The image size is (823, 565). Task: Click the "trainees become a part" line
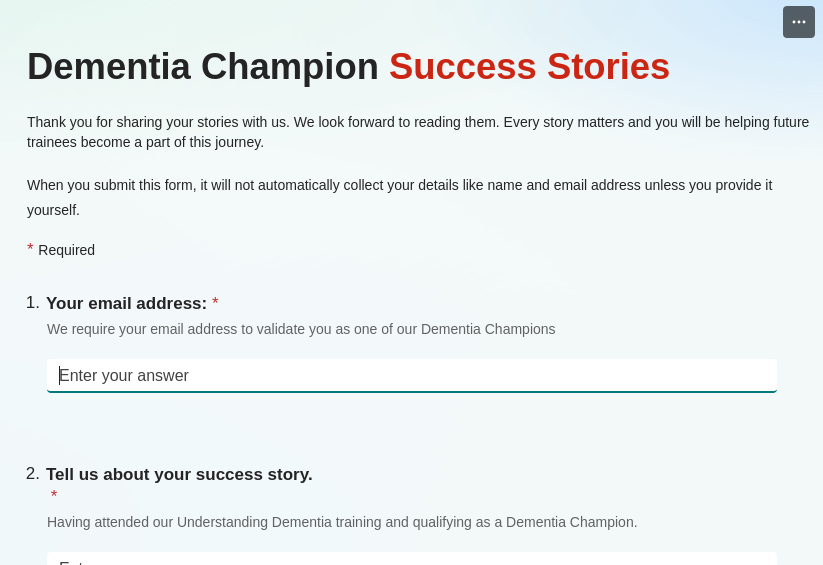[145, 142]
